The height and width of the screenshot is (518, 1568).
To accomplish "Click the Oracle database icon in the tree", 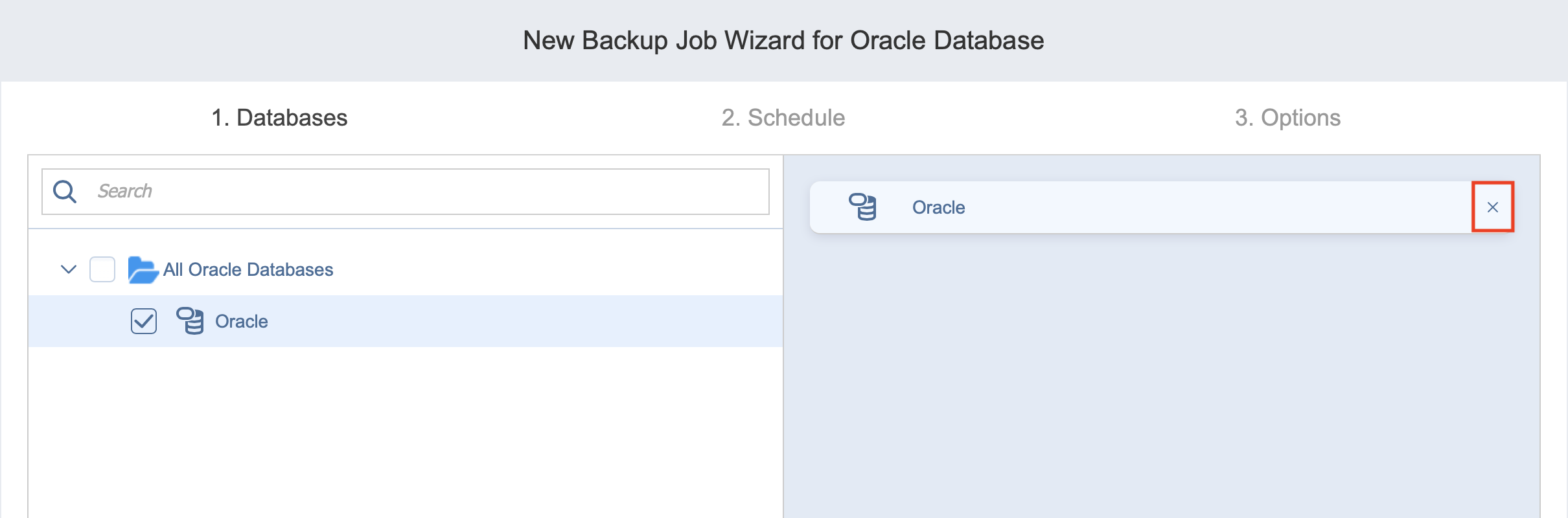I will click(190, 321).
